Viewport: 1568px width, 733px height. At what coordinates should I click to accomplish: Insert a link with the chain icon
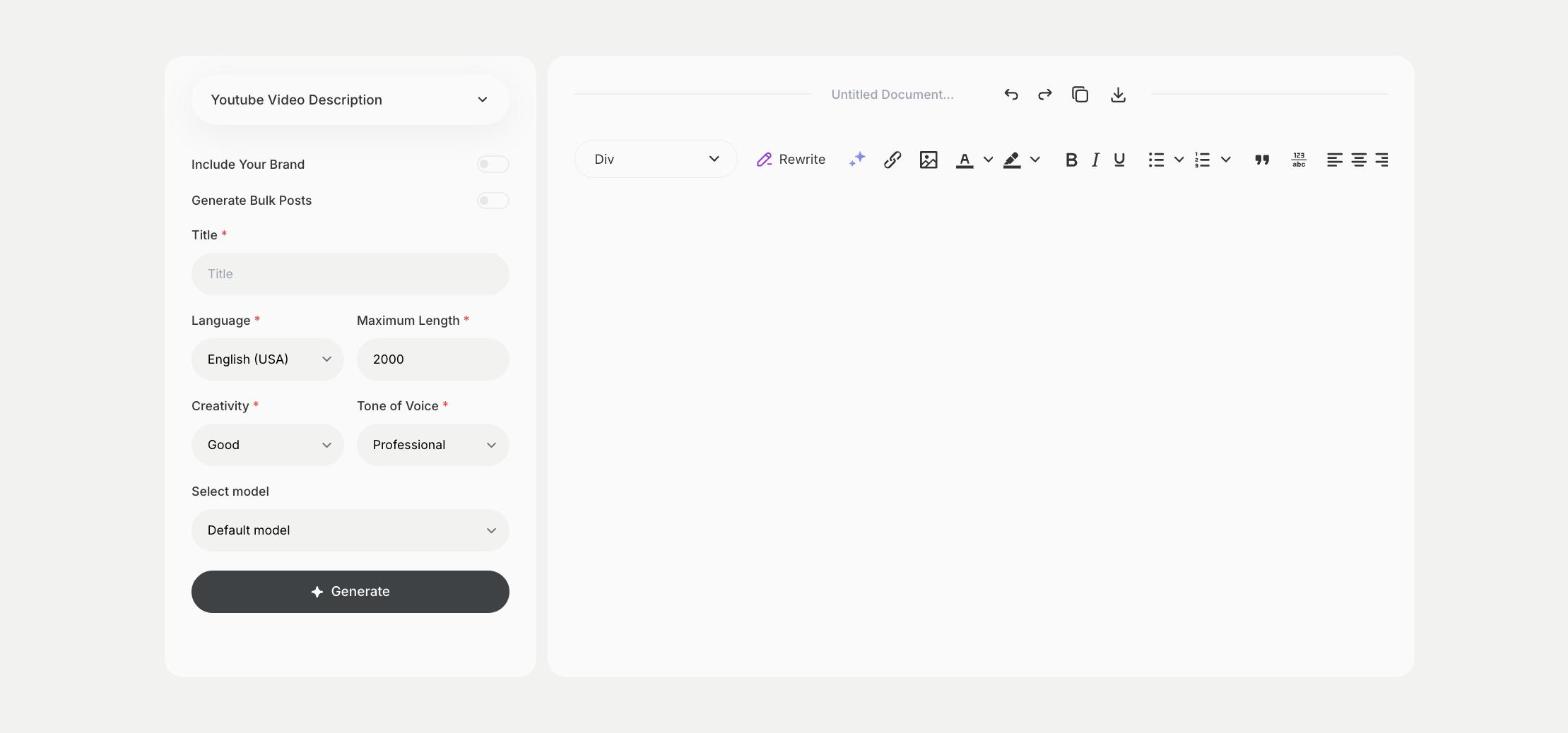(x=892, y=160)
